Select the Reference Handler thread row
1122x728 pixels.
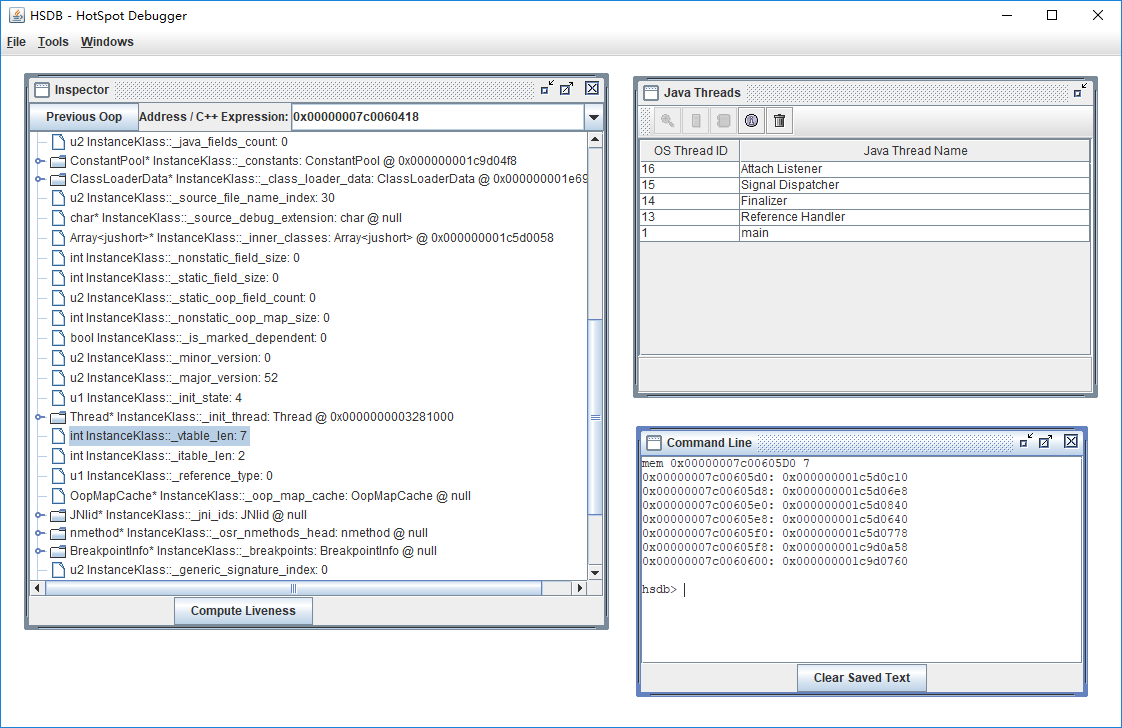point(864,217)
